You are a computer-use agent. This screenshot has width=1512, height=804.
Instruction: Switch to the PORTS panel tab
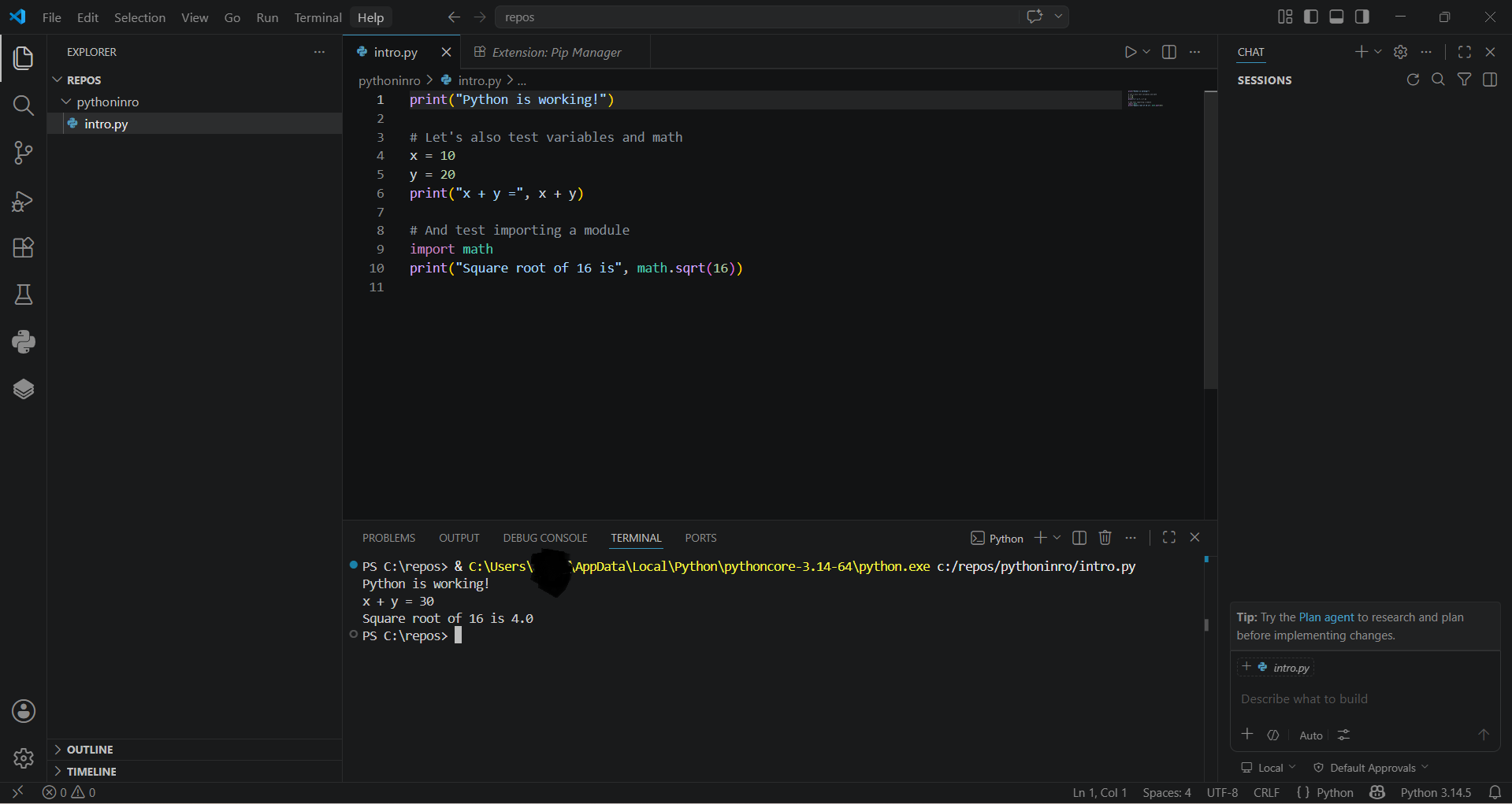(x=700, y=538)
